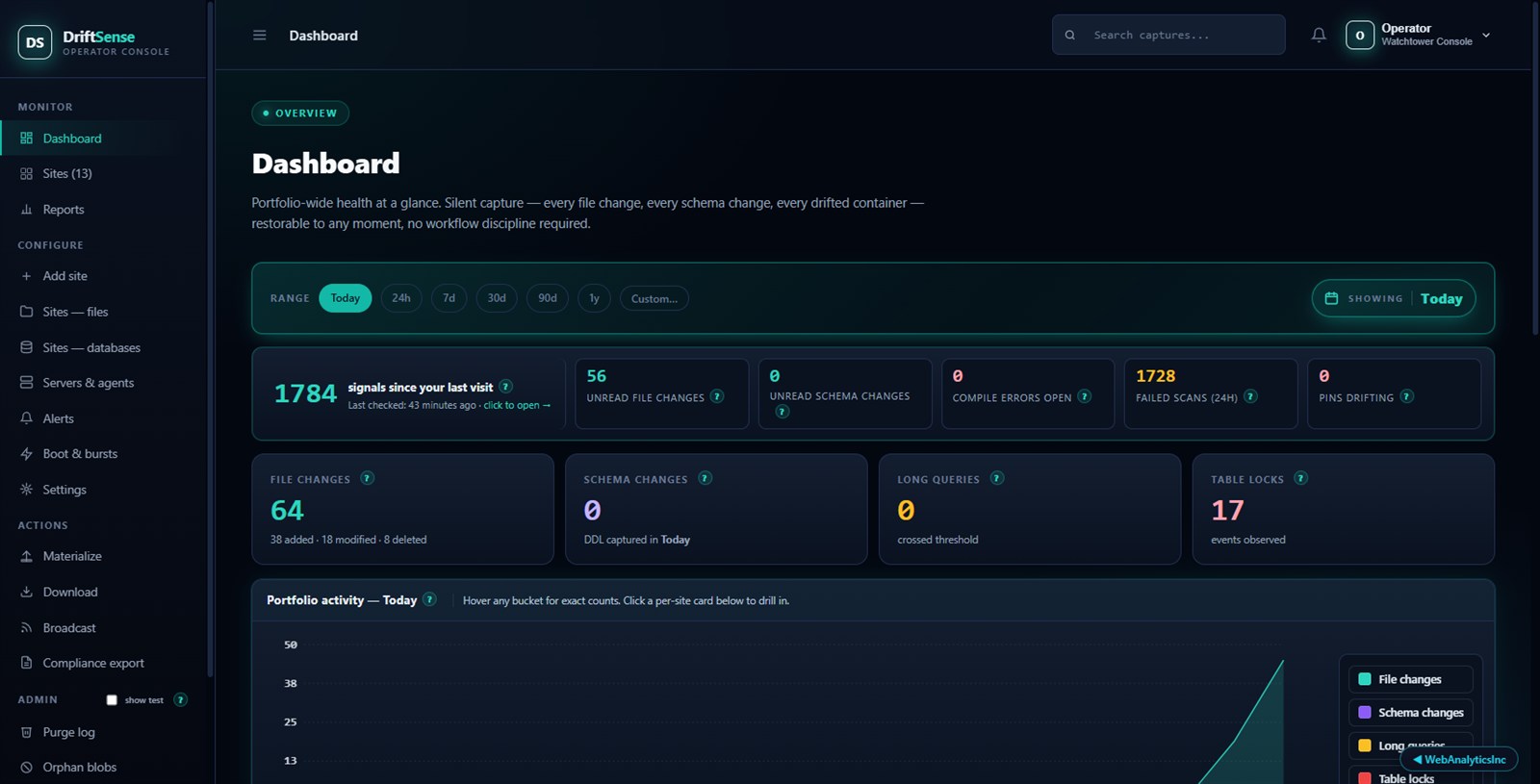1540x784 pixels.
Task: Open the Showing Today date selector
Action: point(1394,298)
